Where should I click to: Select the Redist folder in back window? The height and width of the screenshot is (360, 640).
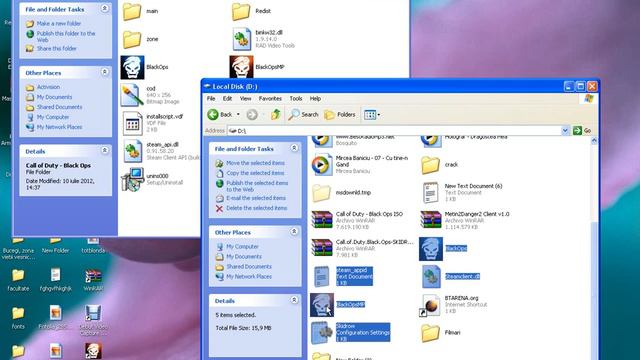point(241,11)
